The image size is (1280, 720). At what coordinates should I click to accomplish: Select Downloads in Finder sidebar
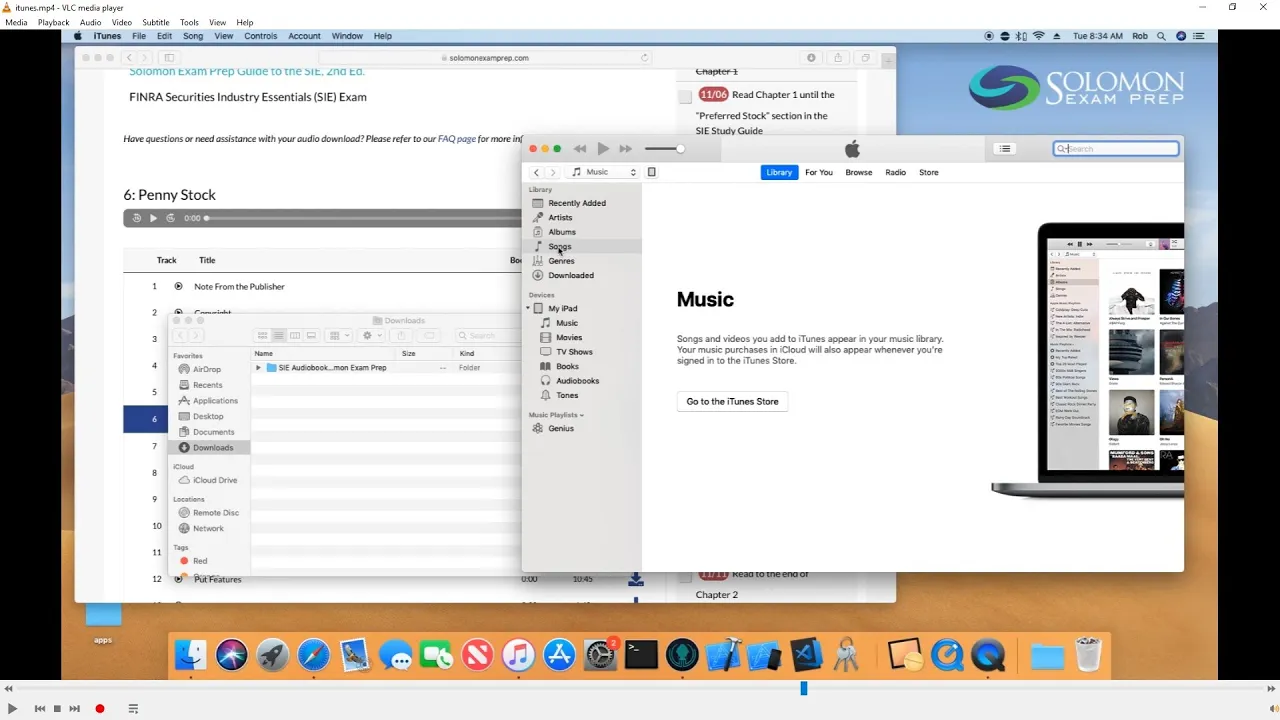click(209, 448)
